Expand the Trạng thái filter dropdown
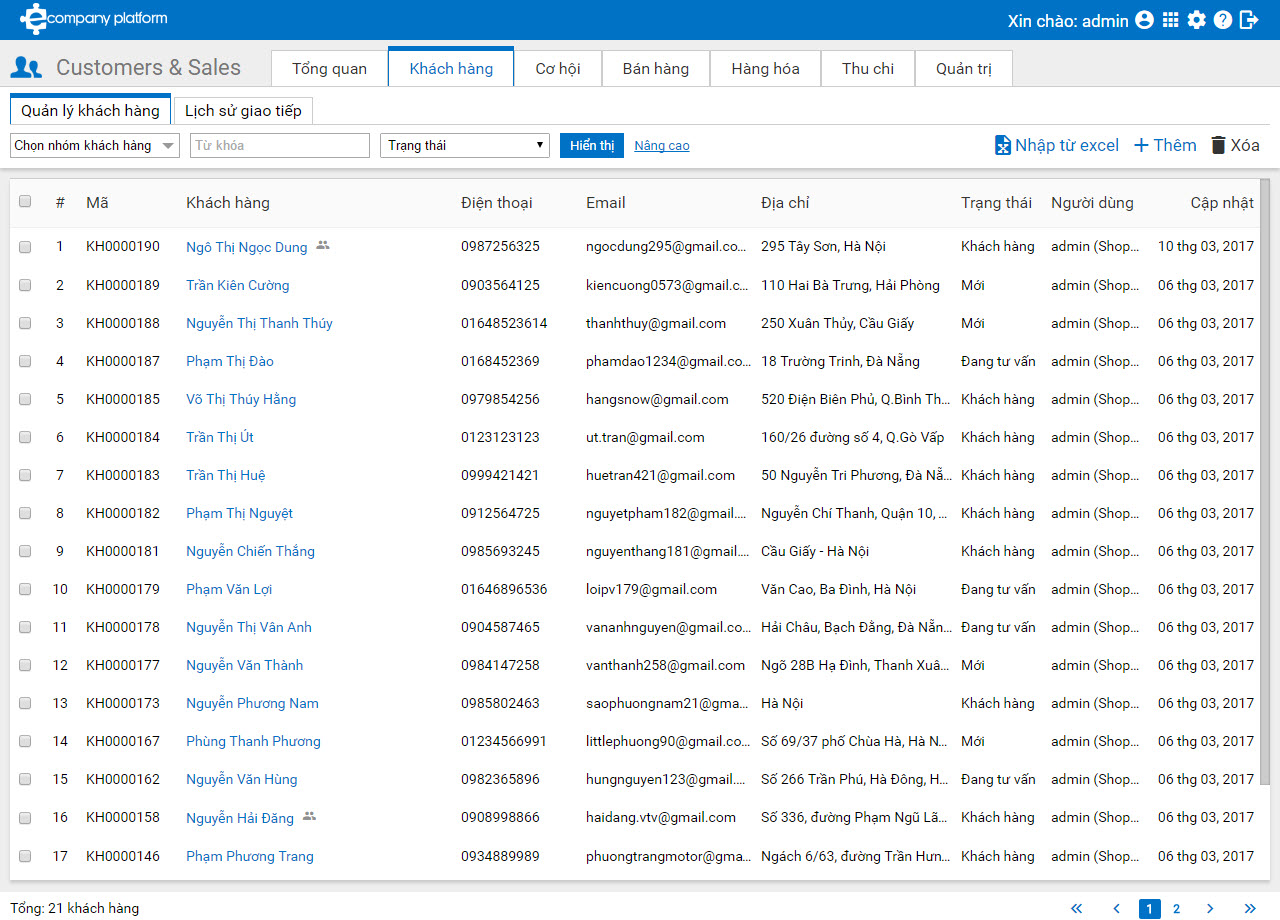This screenshot has width=1280, height=920. click(x=465, y=145)
